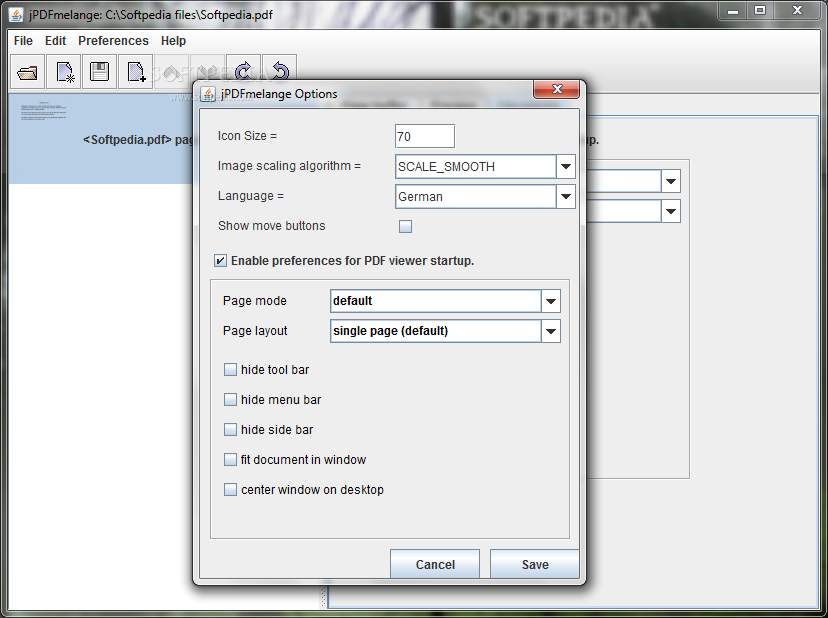Click the 'Language =' label
This screenshot has width=828, height=618.
point(251,196)
